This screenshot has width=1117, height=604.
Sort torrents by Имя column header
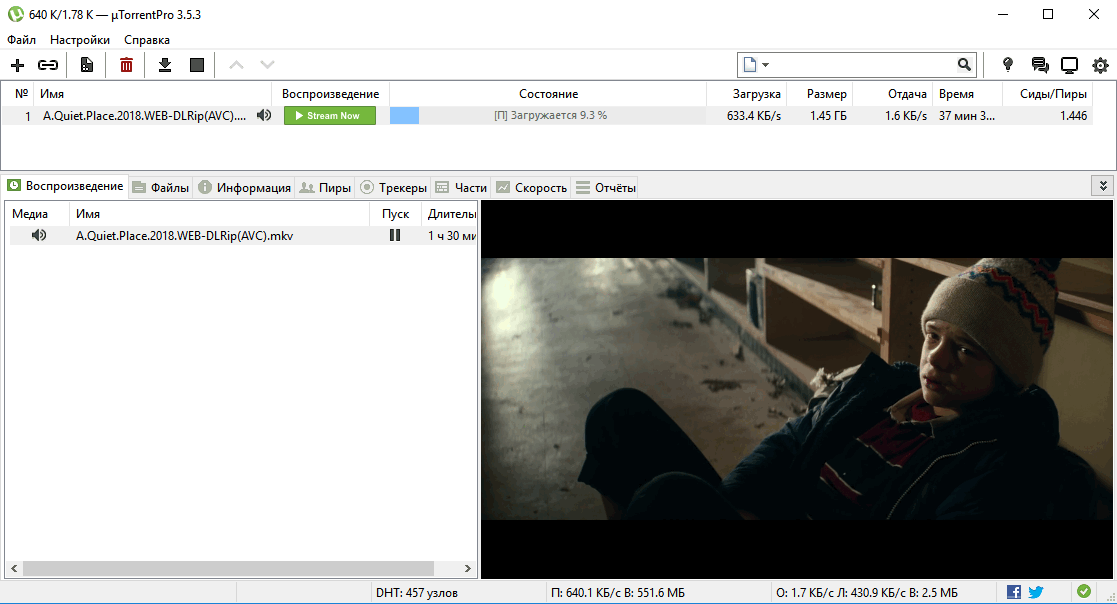point(153,94)
